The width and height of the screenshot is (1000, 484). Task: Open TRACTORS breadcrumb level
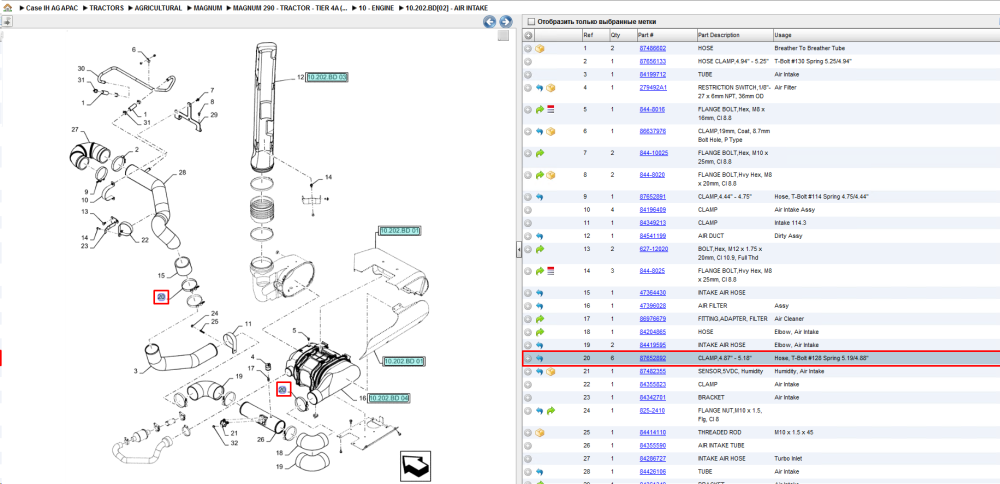(x=107, y=8)
